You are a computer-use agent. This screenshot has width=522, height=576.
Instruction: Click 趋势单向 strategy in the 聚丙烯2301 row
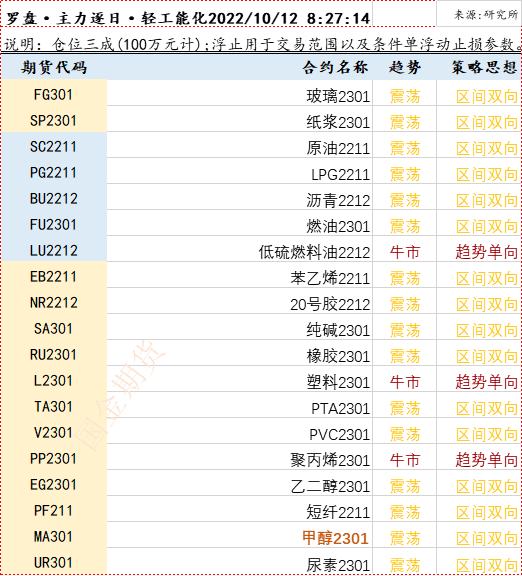[x=487, y=460]
